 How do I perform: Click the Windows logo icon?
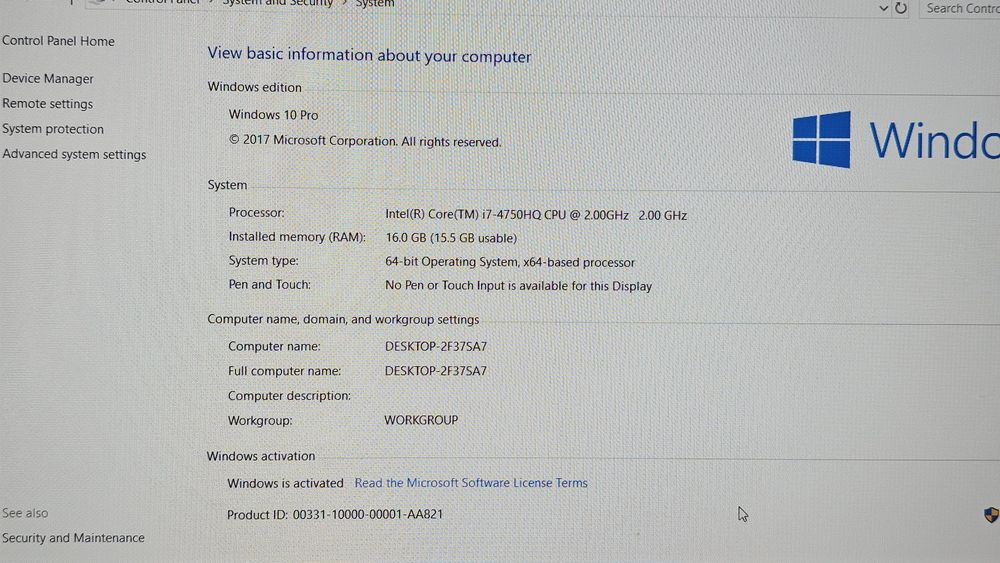tap(821, 140)
